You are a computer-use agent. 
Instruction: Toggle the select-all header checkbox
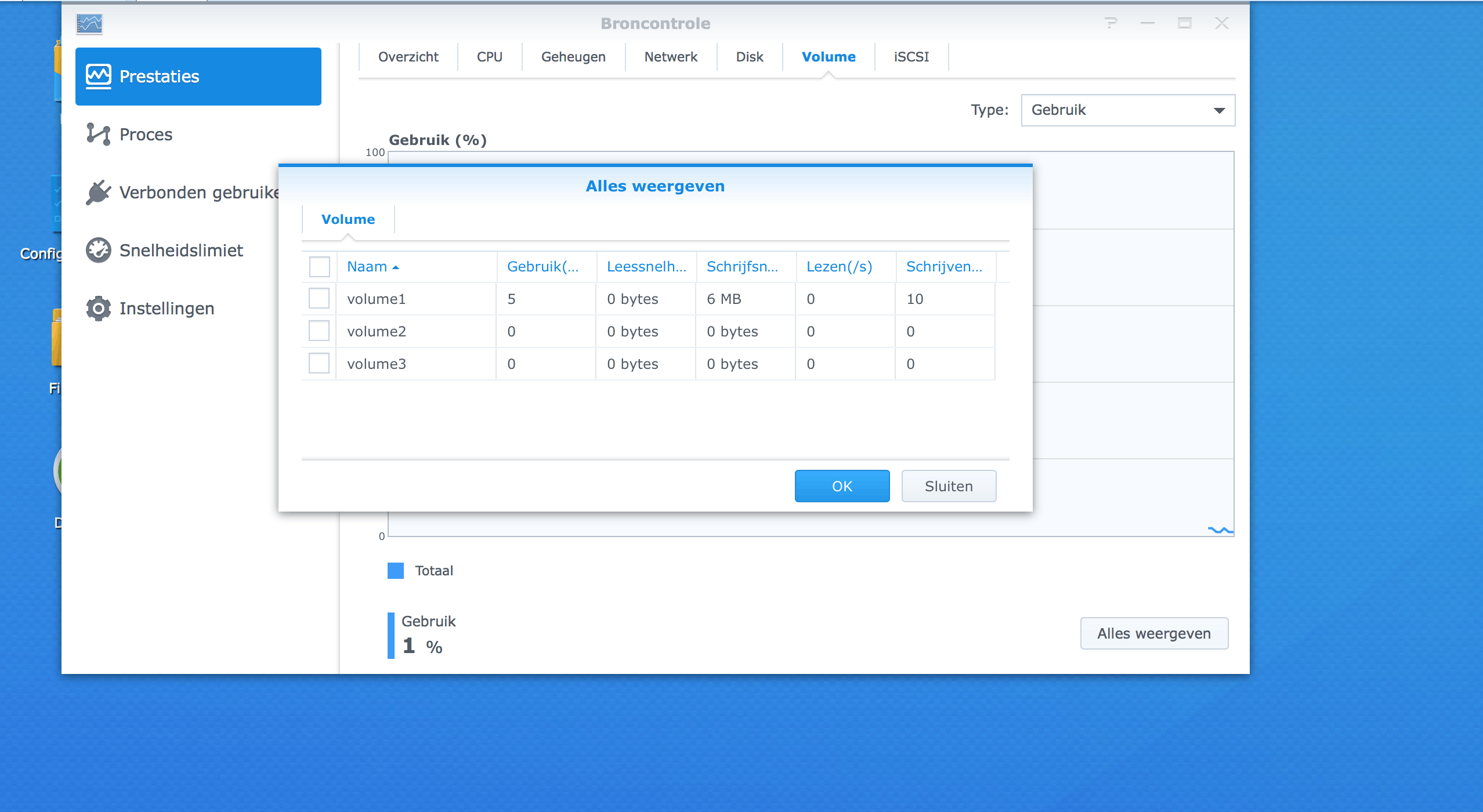[319, 267]
